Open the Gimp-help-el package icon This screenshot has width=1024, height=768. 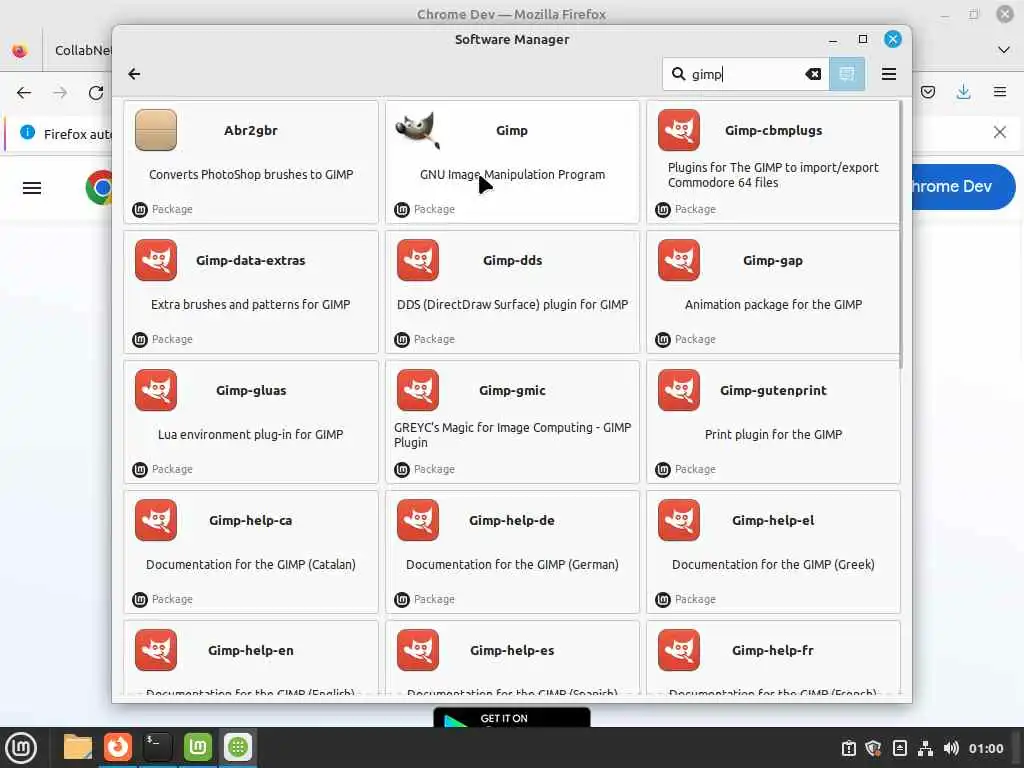[x=679, y=520]
